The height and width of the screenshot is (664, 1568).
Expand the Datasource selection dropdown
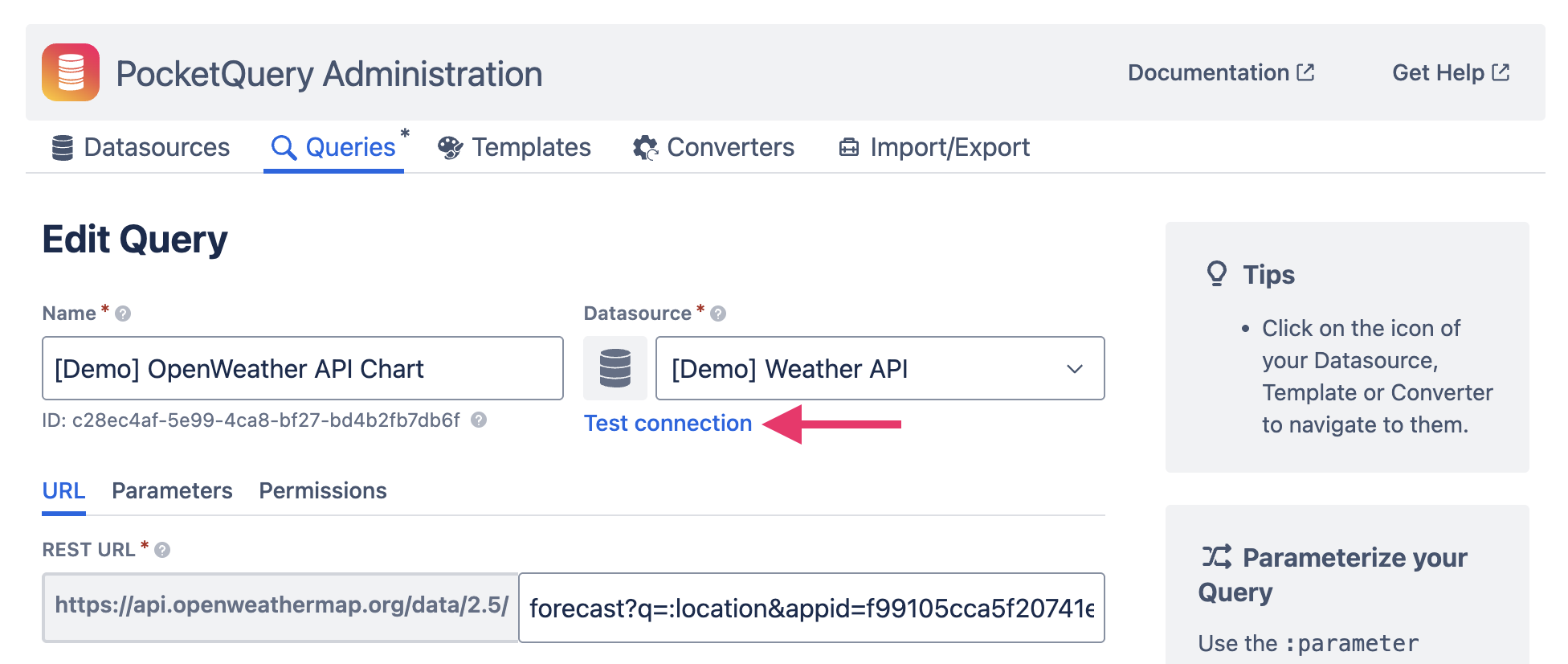pos(1074,369)
